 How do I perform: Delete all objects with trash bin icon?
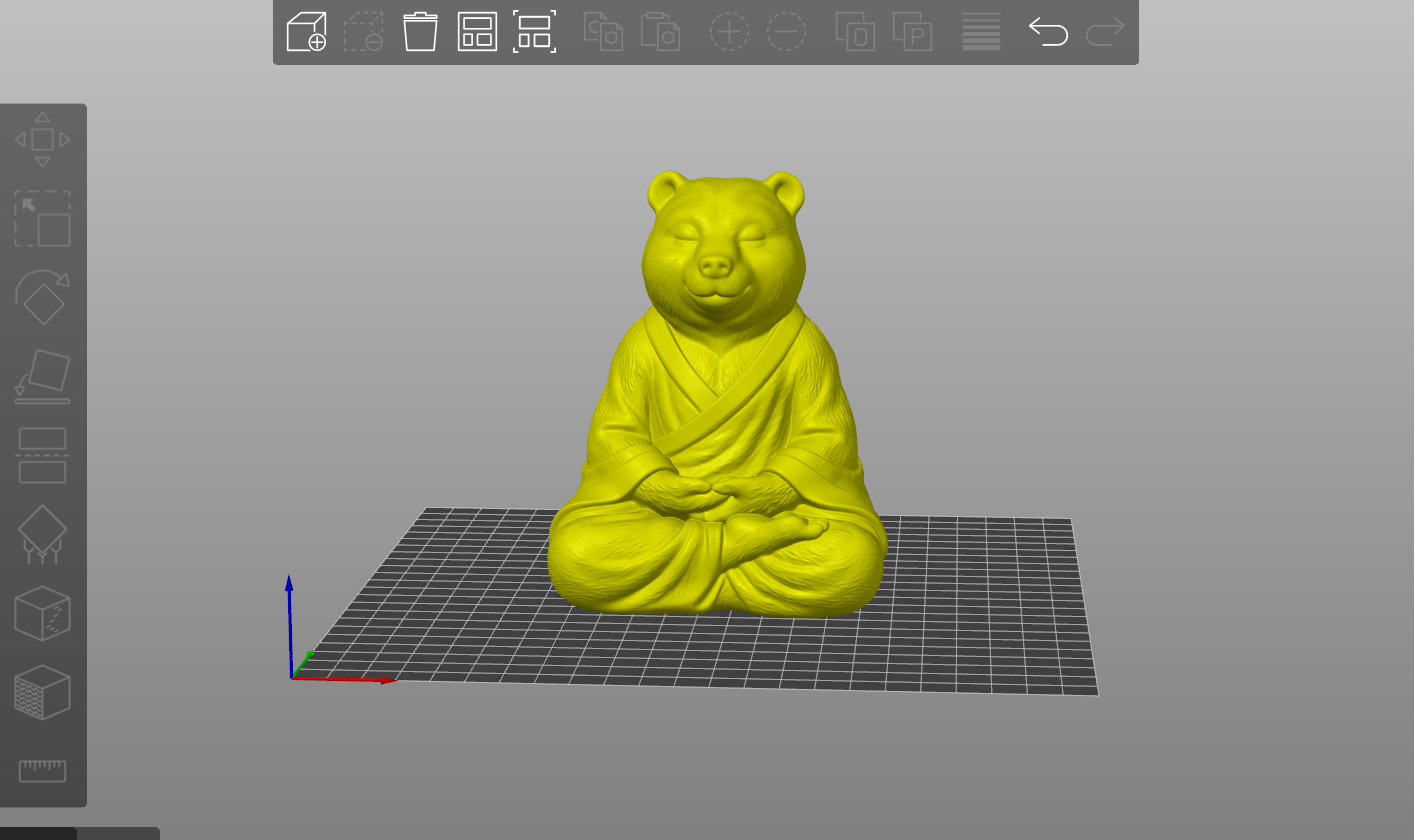(x=421, y=32)
